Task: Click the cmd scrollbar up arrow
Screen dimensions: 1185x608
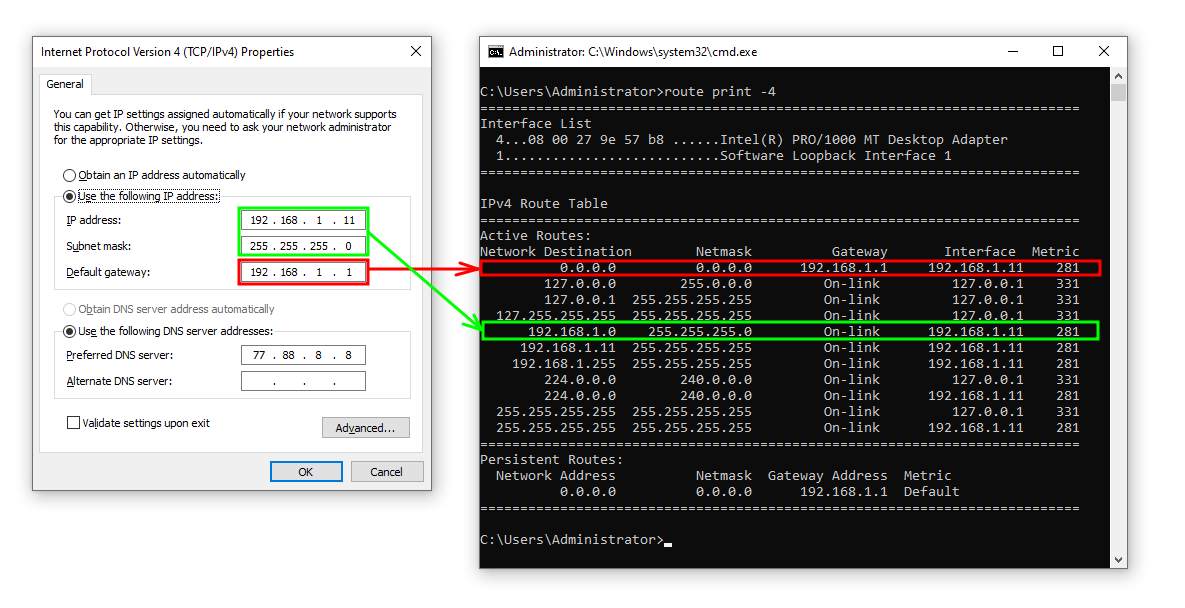Action: (x=1118, y=76)
